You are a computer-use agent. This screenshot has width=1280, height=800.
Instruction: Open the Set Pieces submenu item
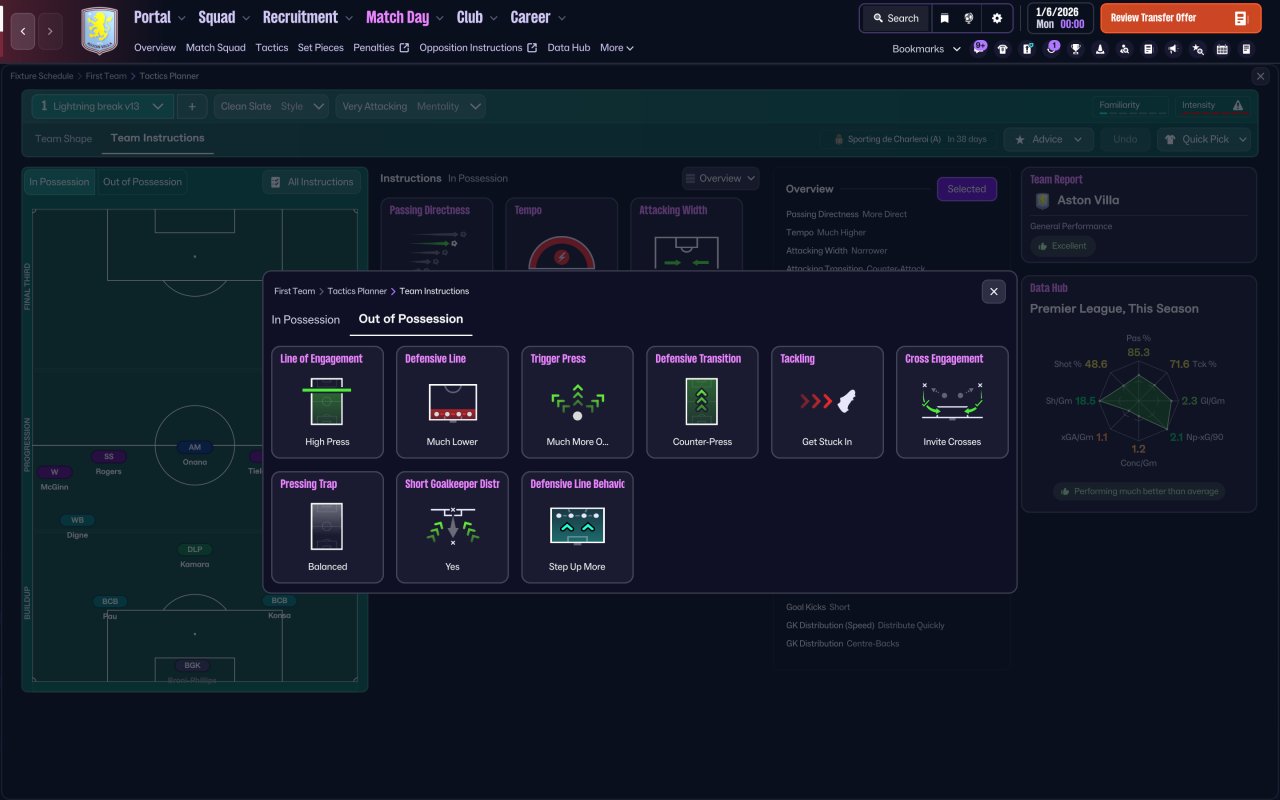[320, 47]
